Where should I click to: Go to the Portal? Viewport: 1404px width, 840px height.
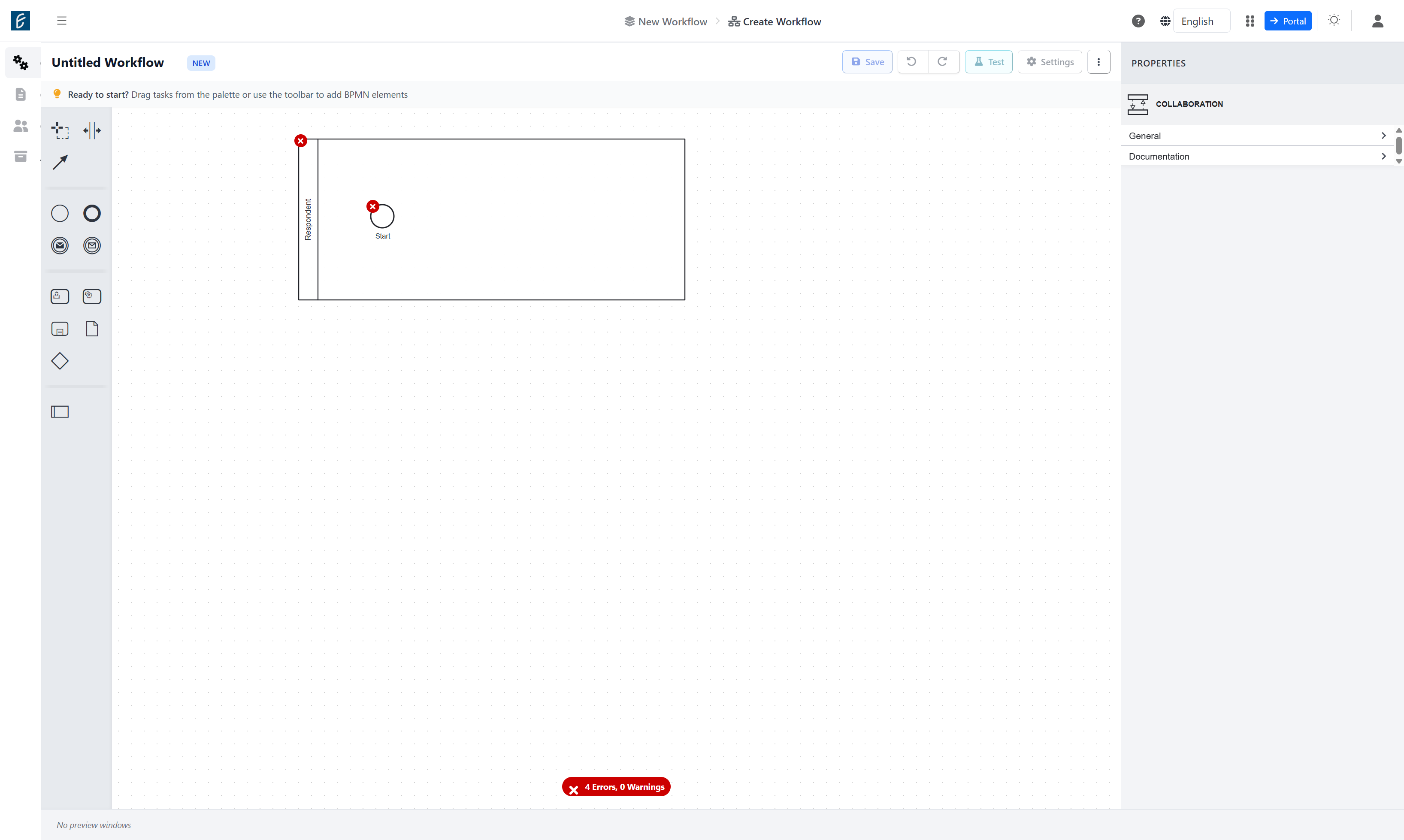tap(1287, 21)
